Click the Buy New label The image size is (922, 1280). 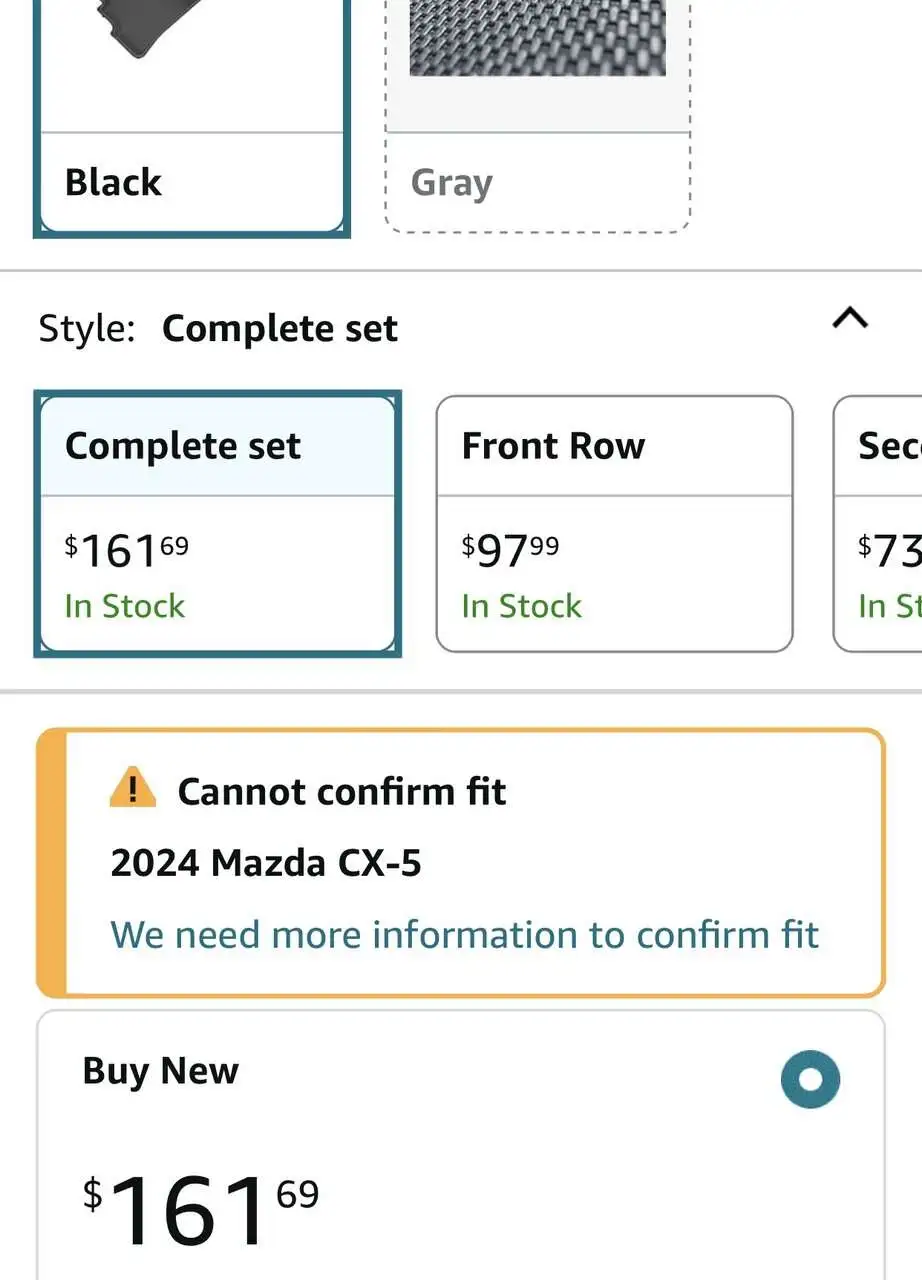tap(160, 1071)
